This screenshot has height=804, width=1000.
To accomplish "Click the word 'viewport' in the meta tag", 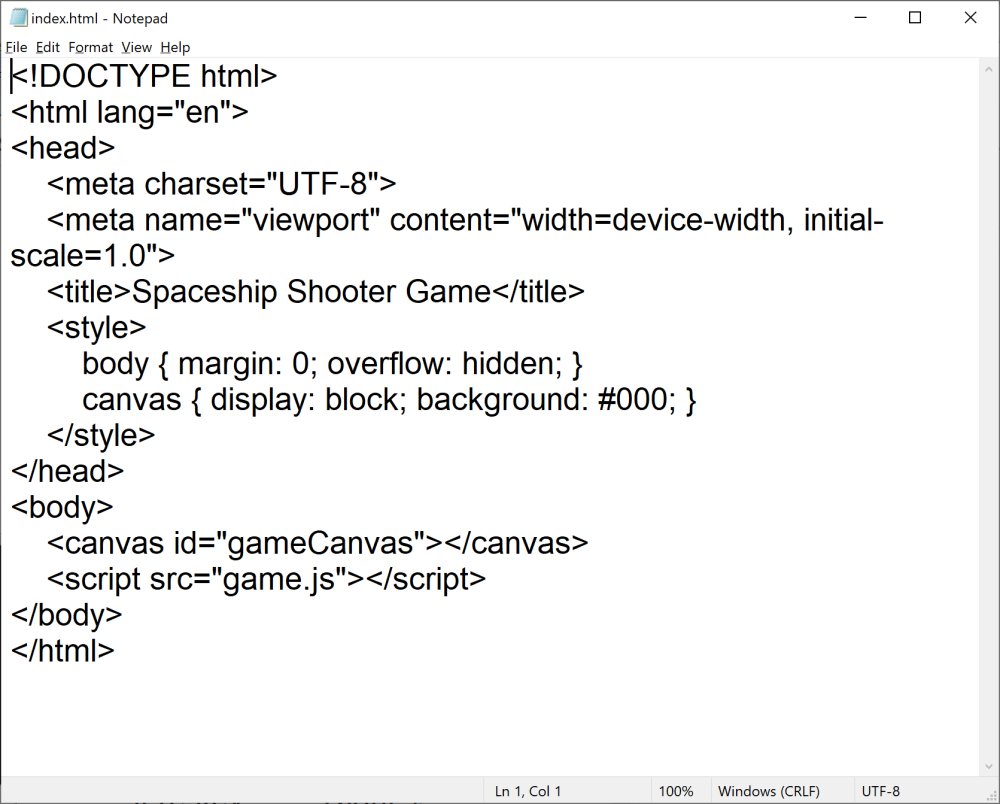I will [x=312, y=221].
